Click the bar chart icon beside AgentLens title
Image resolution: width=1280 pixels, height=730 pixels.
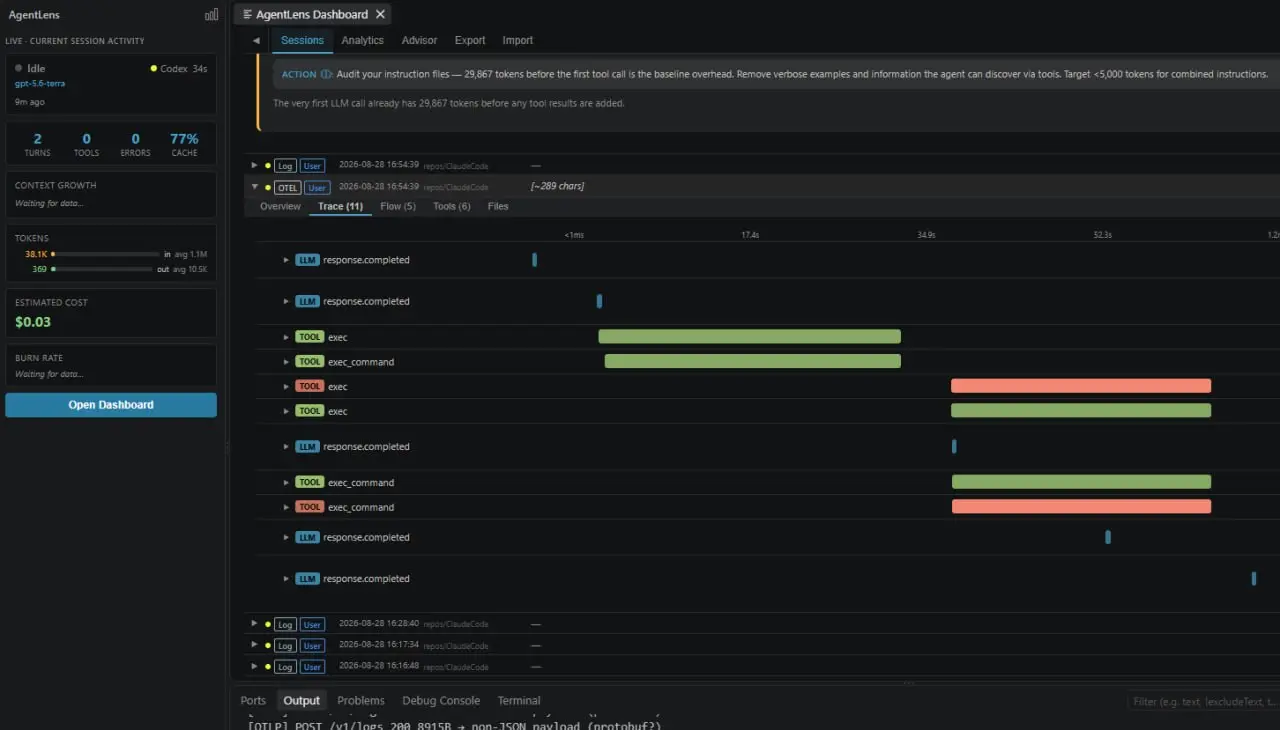coord(211,15)
